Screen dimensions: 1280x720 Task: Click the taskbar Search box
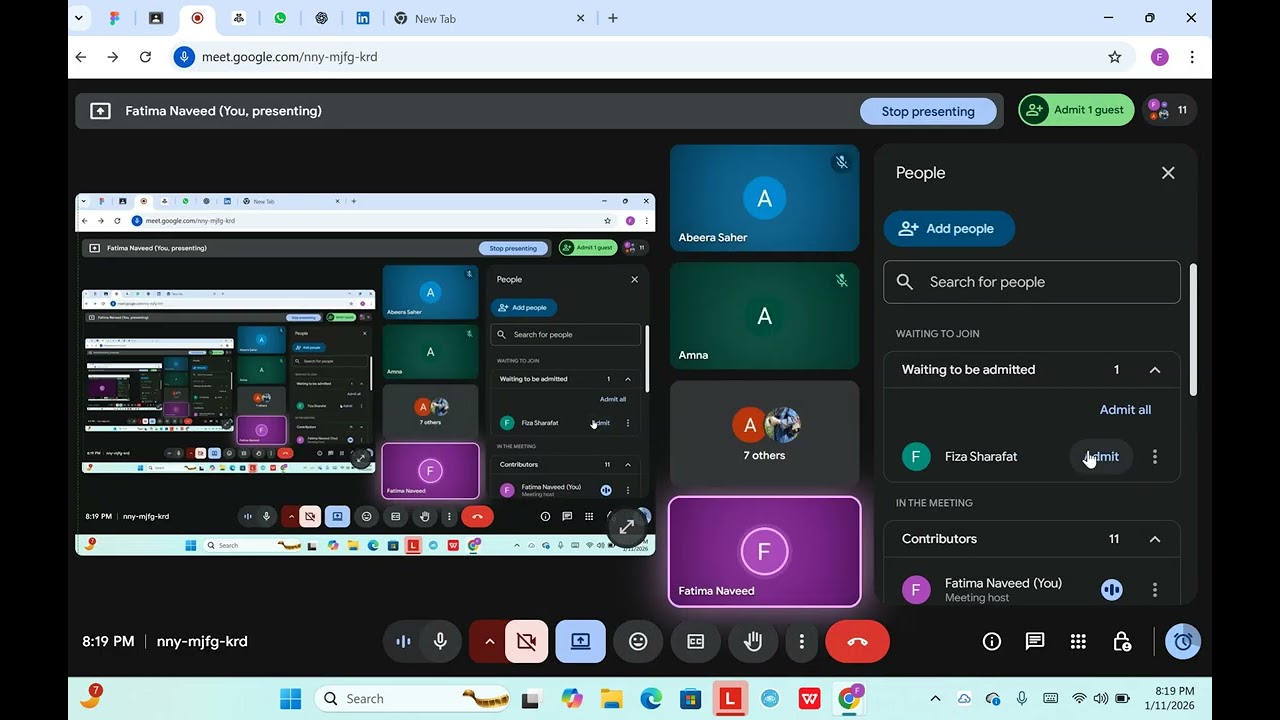point(414,698)
